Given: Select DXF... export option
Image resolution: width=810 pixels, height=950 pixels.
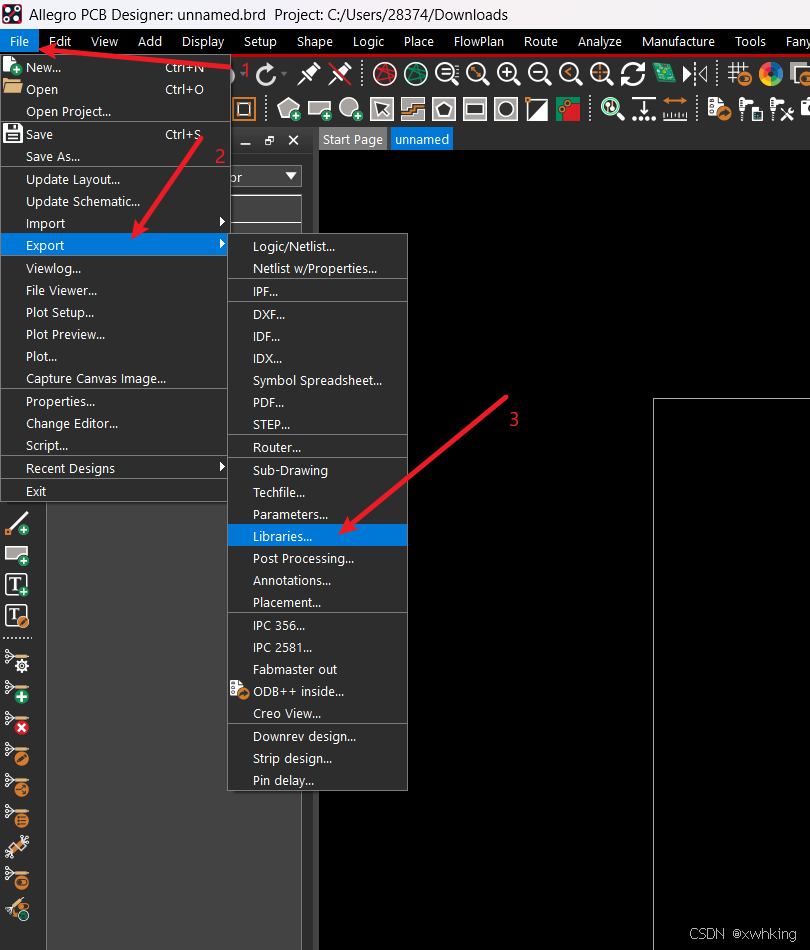Looking at the screenshot, I should 317,314.
